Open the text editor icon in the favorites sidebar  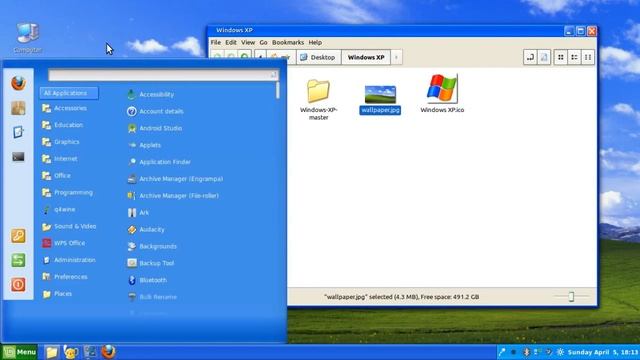coord(18,132)
